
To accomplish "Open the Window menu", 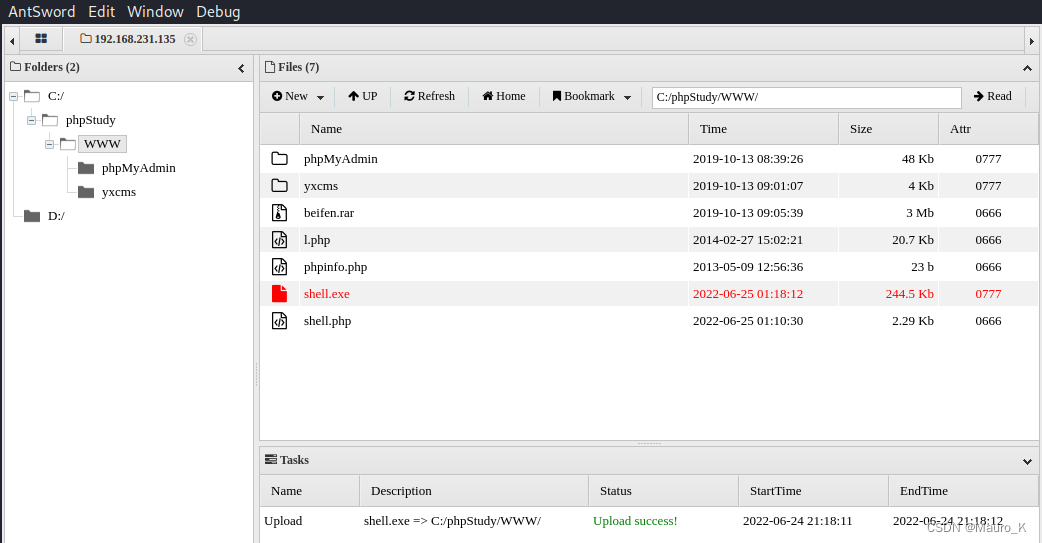I will pyautogui.click(x=155, y=11).
